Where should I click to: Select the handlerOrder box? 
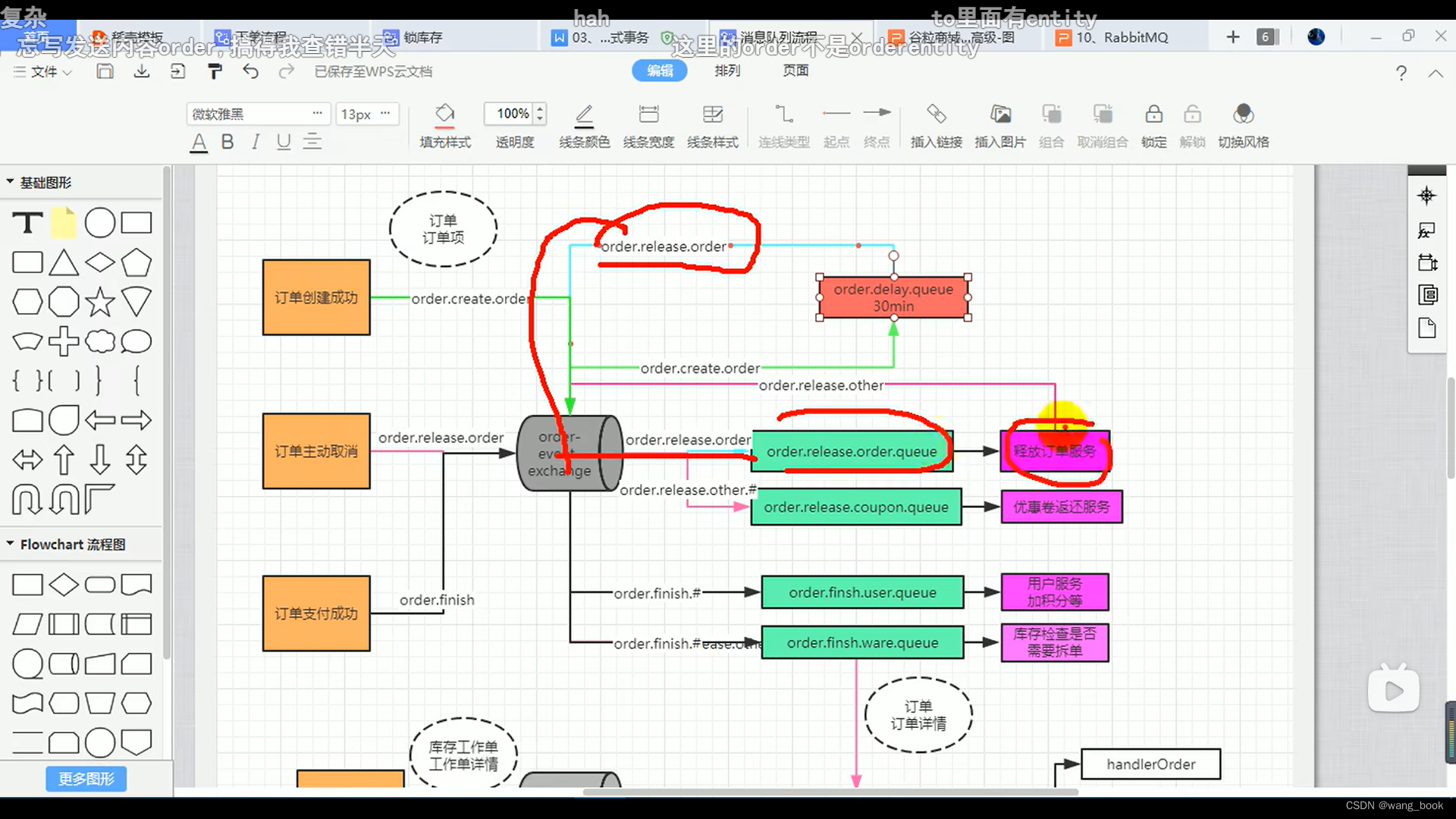(1150, 764)
